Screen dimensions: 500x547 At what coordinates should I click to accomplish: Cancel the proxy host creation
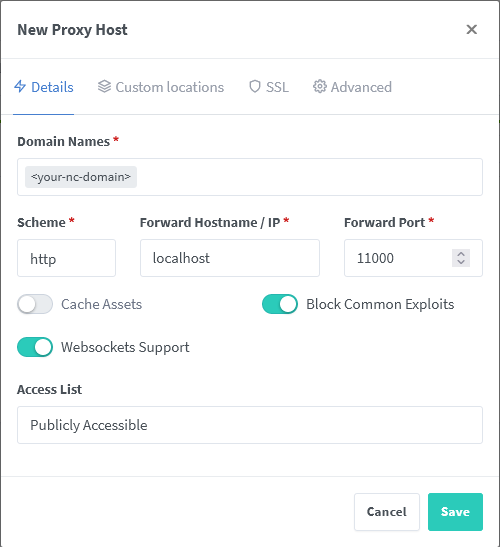point(387,512)
